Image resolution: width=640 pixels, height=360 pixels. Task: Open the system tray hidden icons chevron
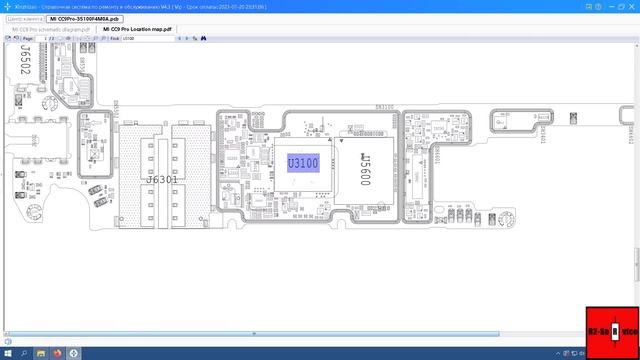[x=558, y=353]
